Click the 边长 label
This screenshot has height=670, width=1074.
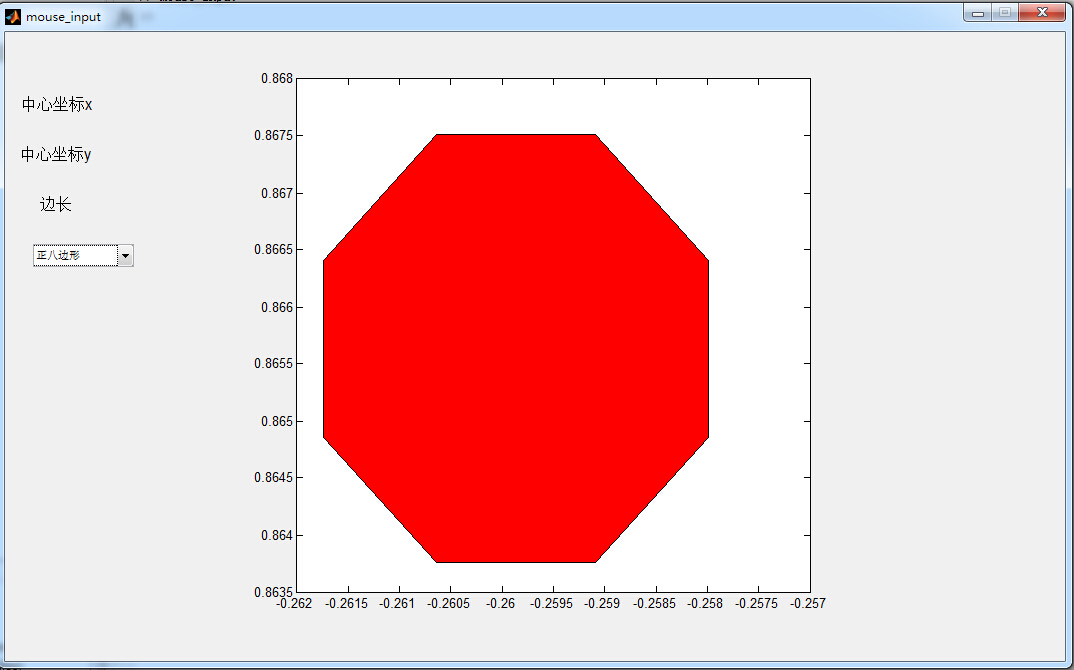[55, 204]
